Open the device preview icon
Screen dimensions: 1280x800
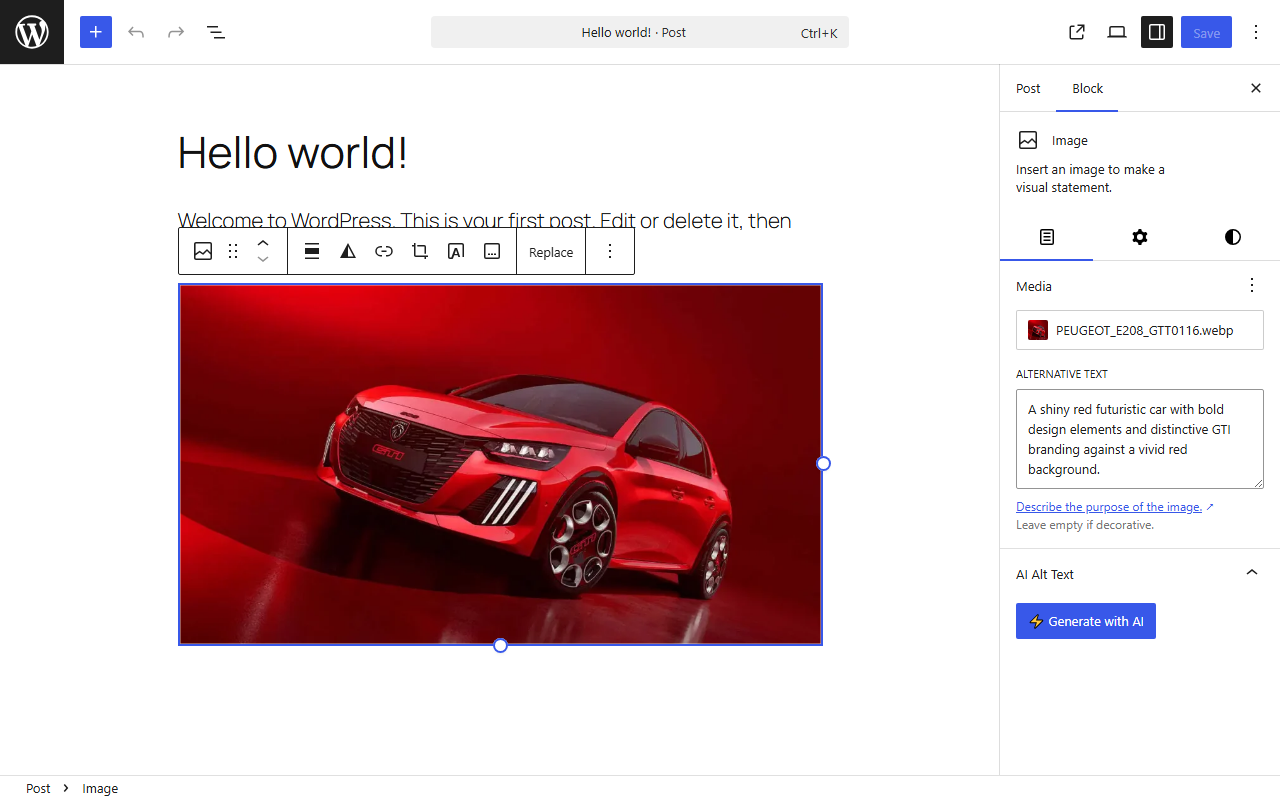point(1117,32)
